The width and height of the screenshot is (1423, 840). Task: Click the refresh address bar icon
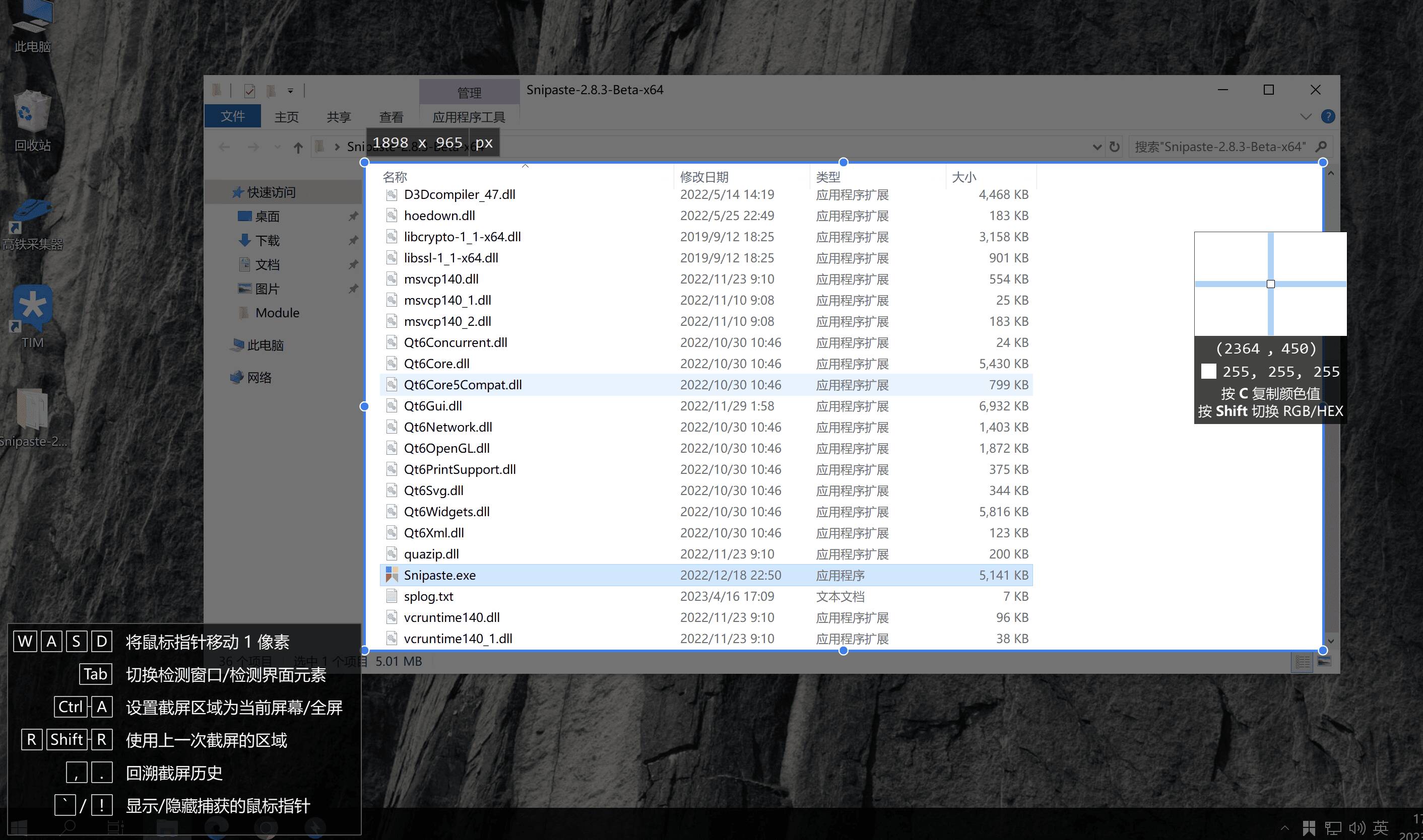coord(1114,147)
